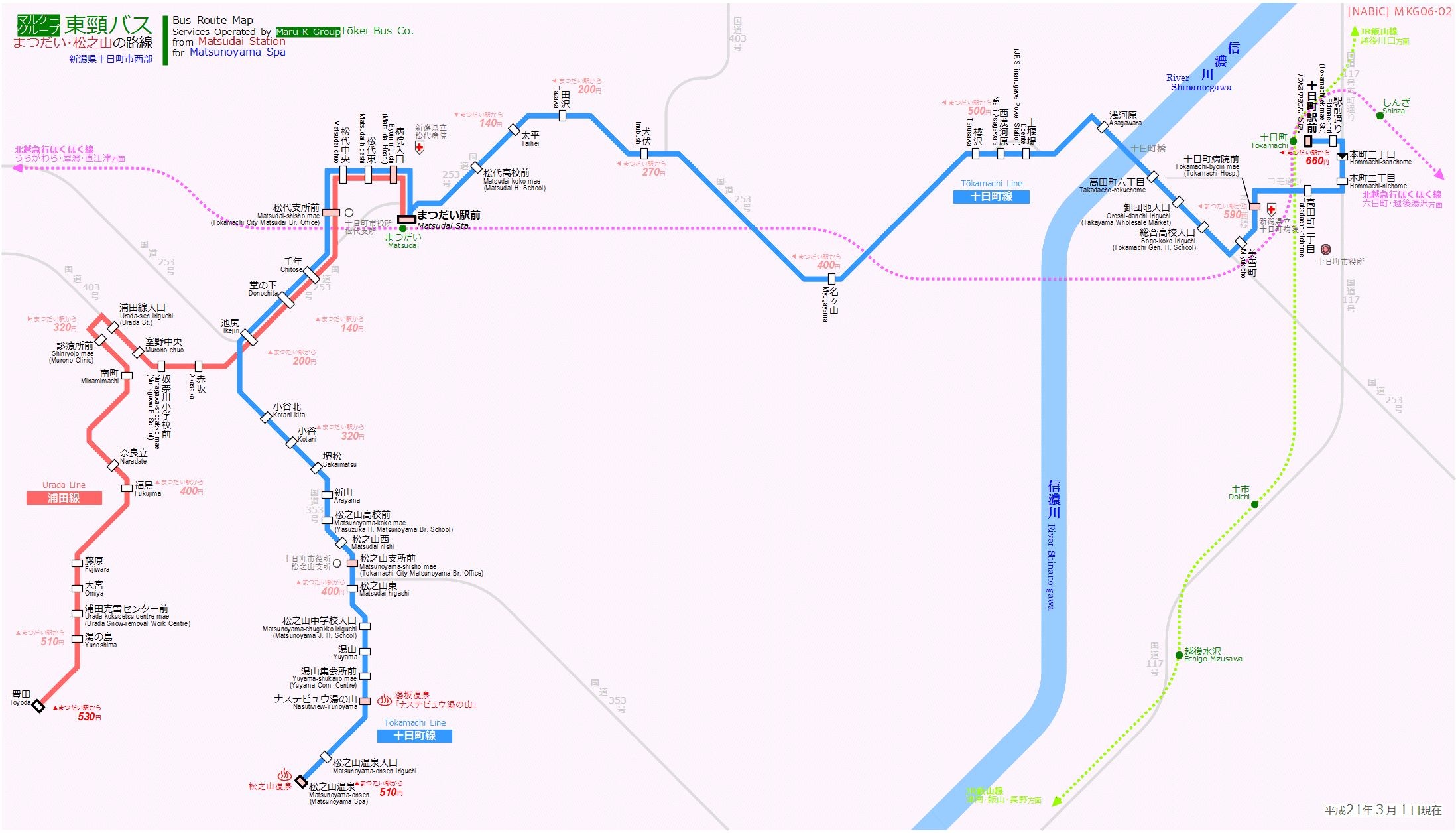Click the lower blue 十日町線 label near Matsunoyama

(x=414, y=736)
